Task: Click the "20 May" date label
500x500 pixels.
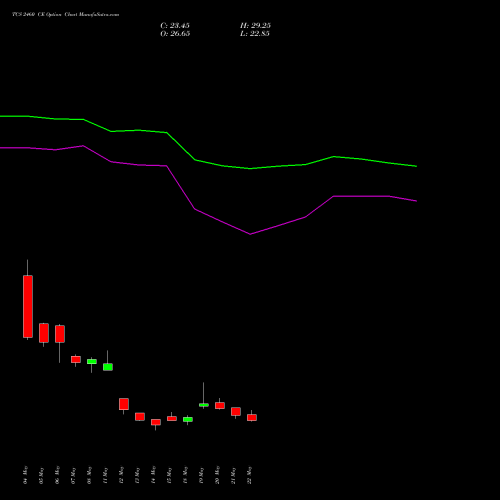Action: (x=218, y=475)
